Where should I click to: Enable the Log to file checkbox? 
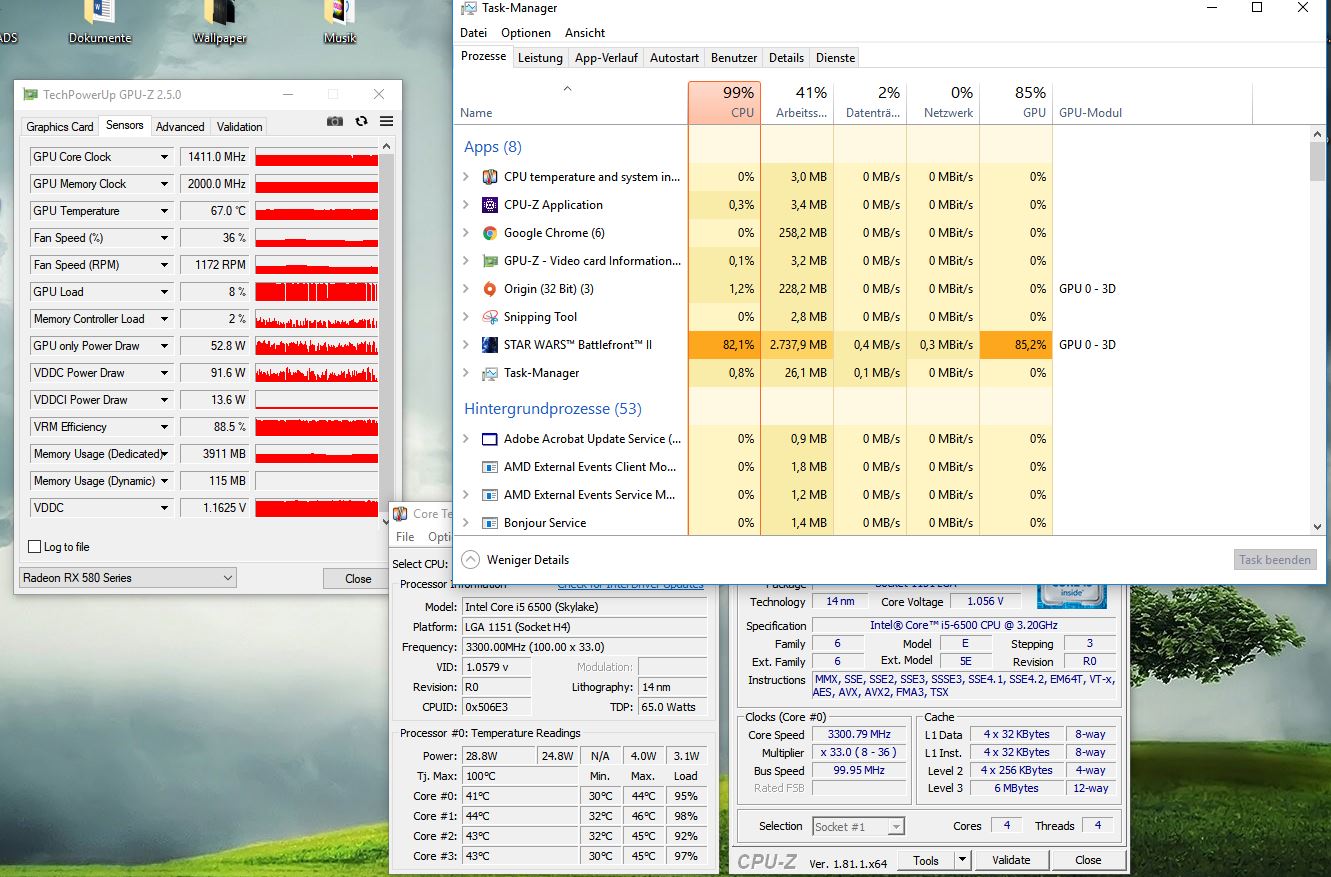pyautogui.click(x=35, y=547)
